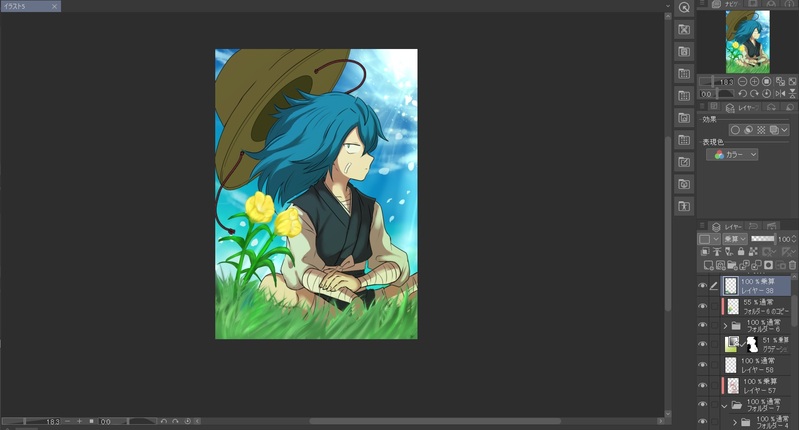Click lock transparent pixels checker icon
This screenshot has height=430, width=799.
coord(753,252)
